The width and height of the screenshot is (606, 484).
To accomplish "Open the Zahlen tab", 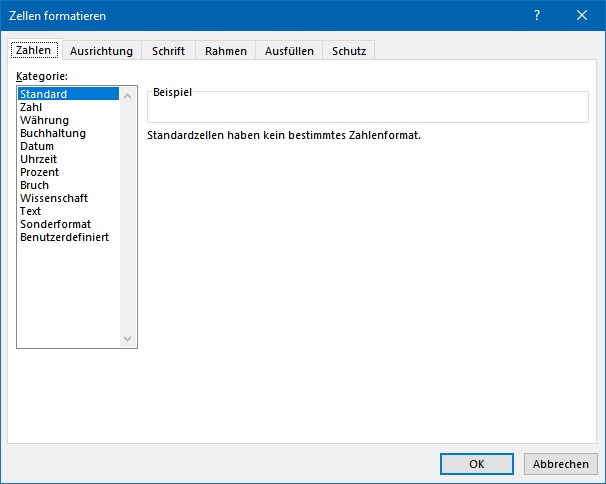I will coord(34,50).
